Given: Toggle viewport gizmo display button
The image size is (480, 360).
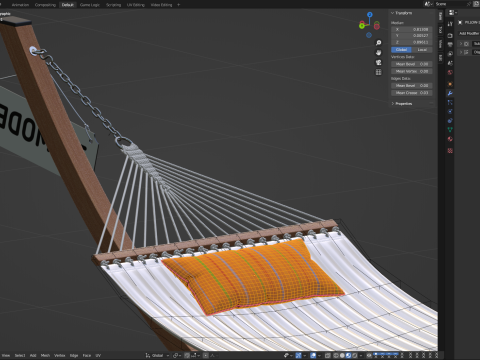Looking at the screenshot, I should point(298,355).
